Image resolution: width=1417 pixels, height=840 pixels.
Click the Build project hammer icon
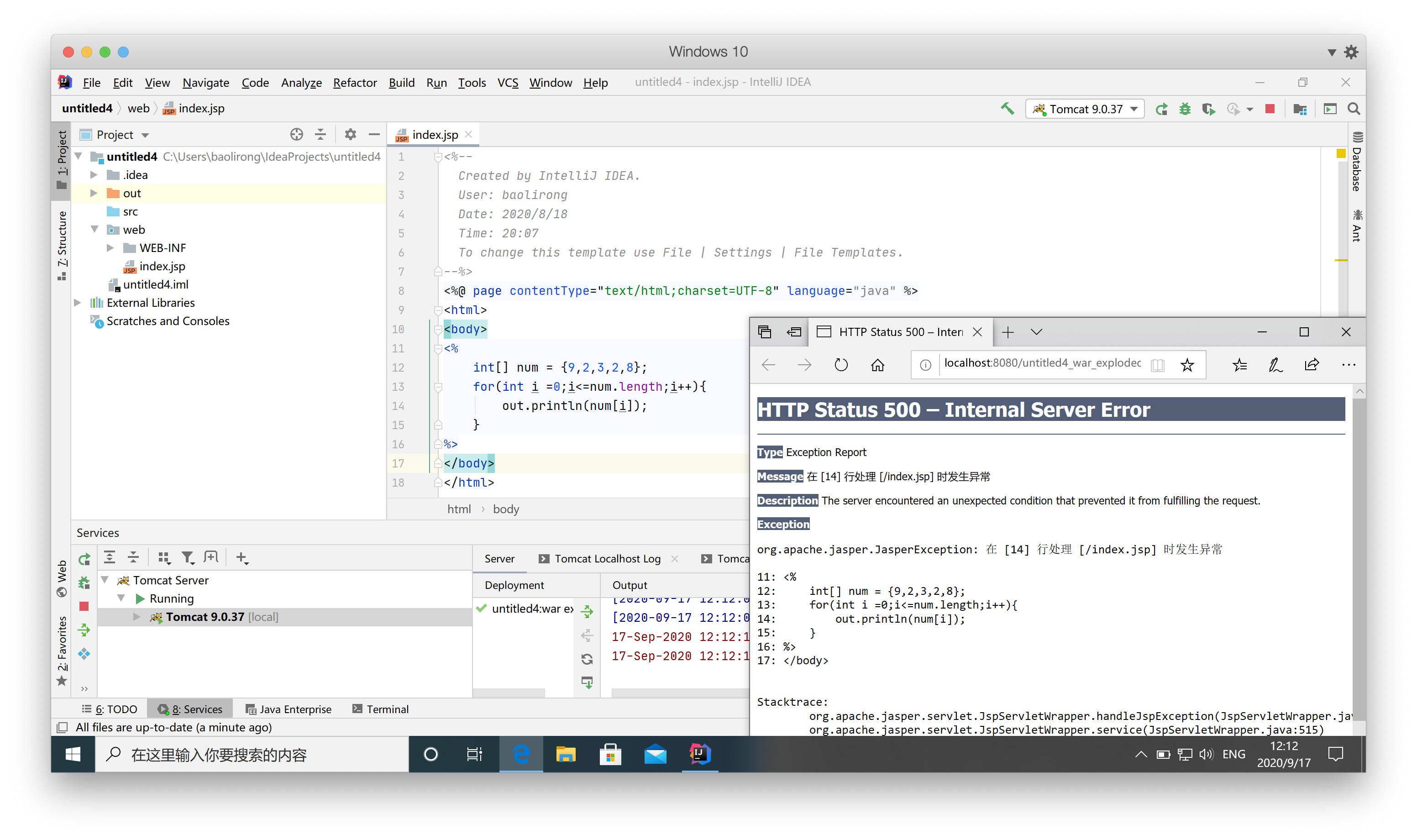(1008, 109)
